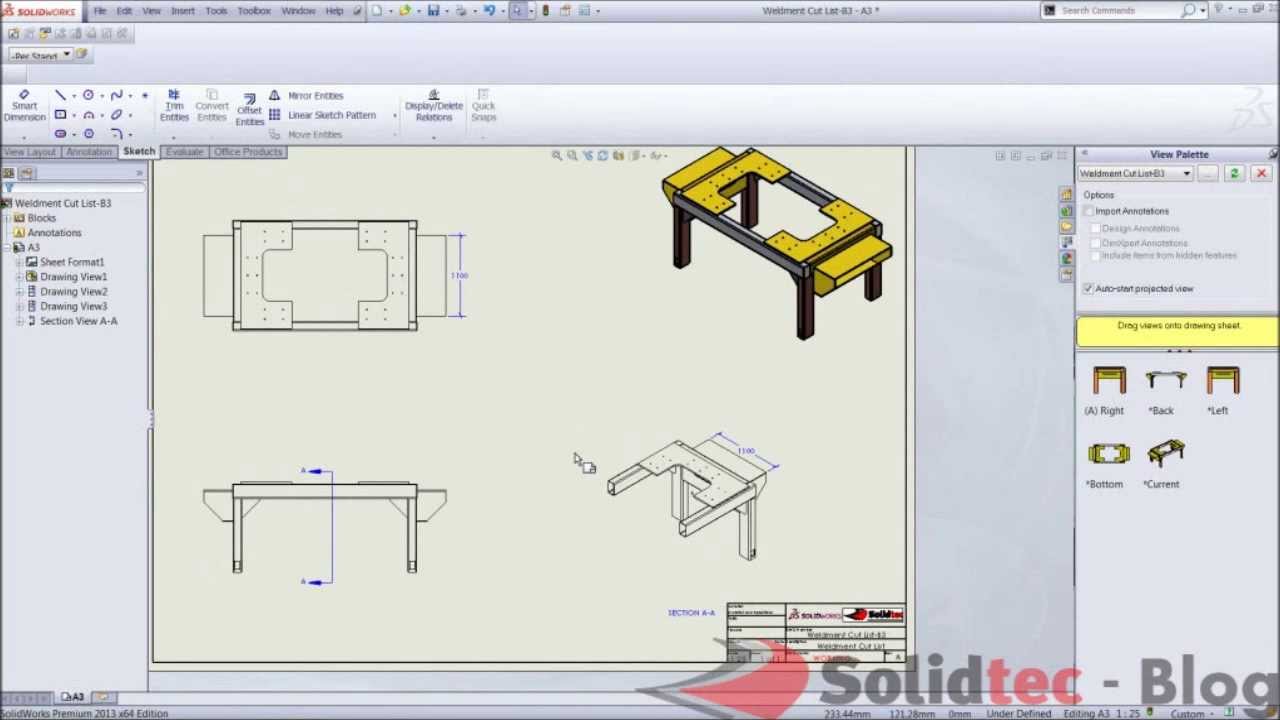Pick the *Back view thumbnail
The height and width of the screenshot is (720, 1280).
[1165, 381]
